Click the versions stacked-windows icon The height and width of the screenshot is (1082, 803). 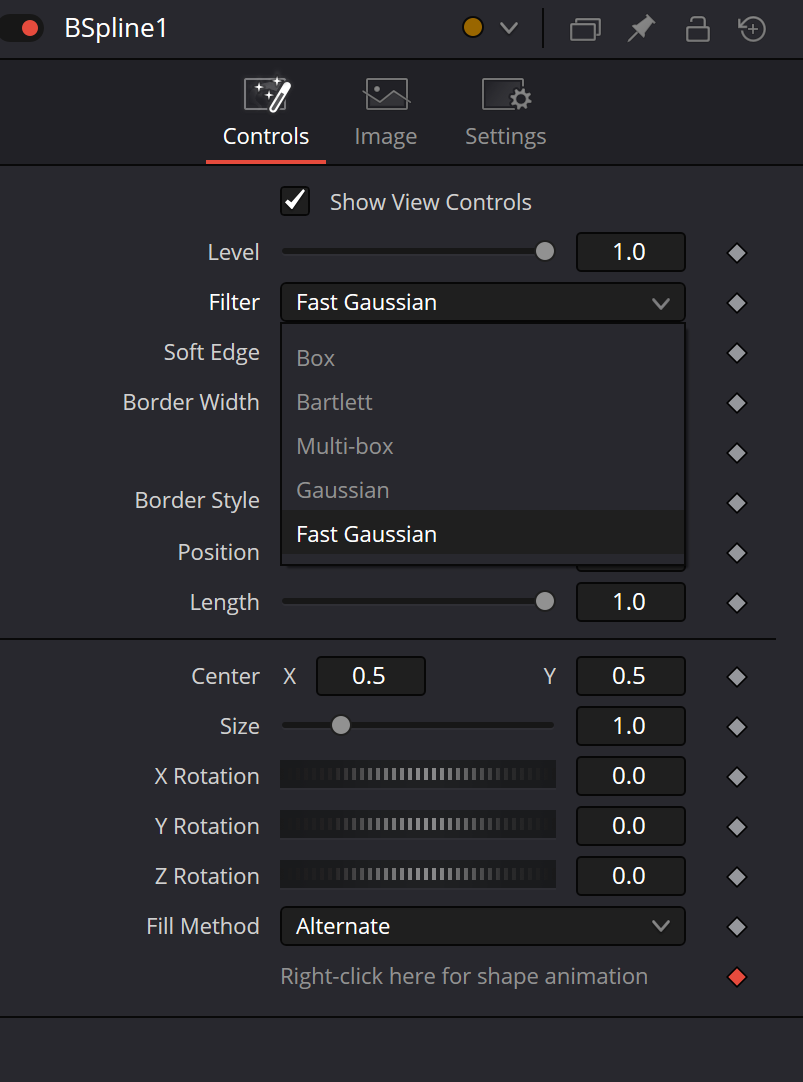585,29
